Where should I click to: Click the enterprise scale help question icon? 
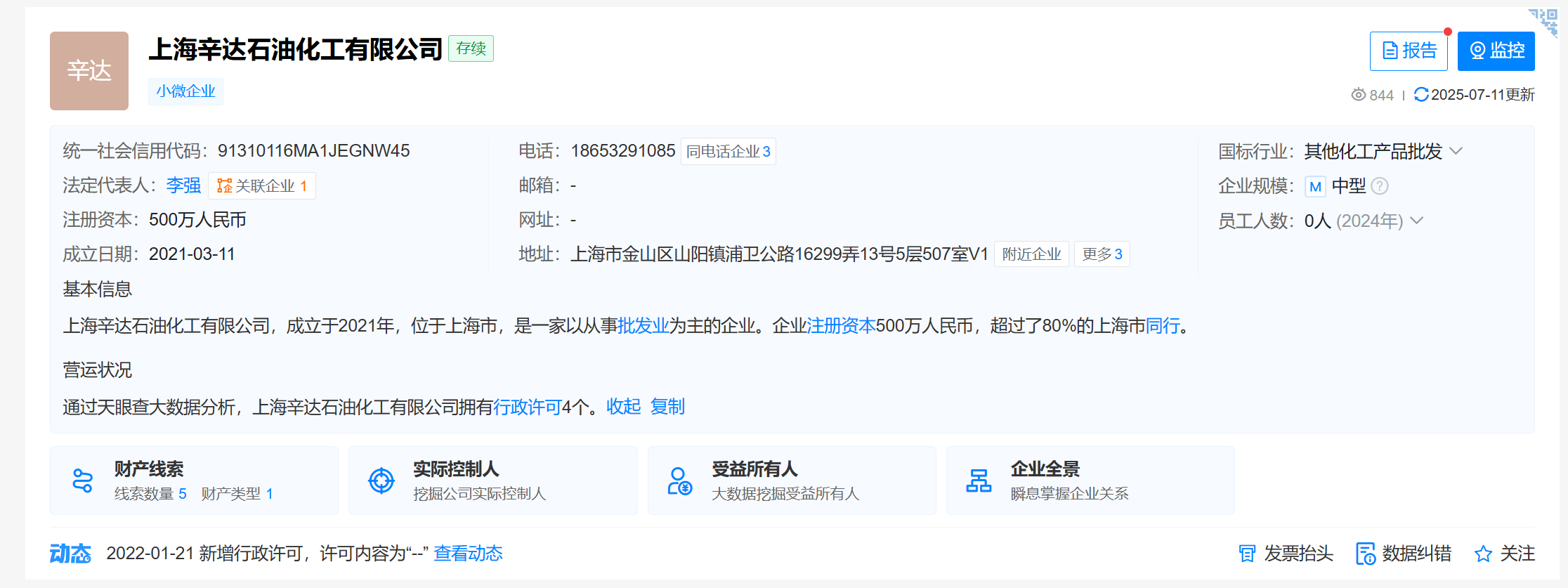tap(1380, 186)
